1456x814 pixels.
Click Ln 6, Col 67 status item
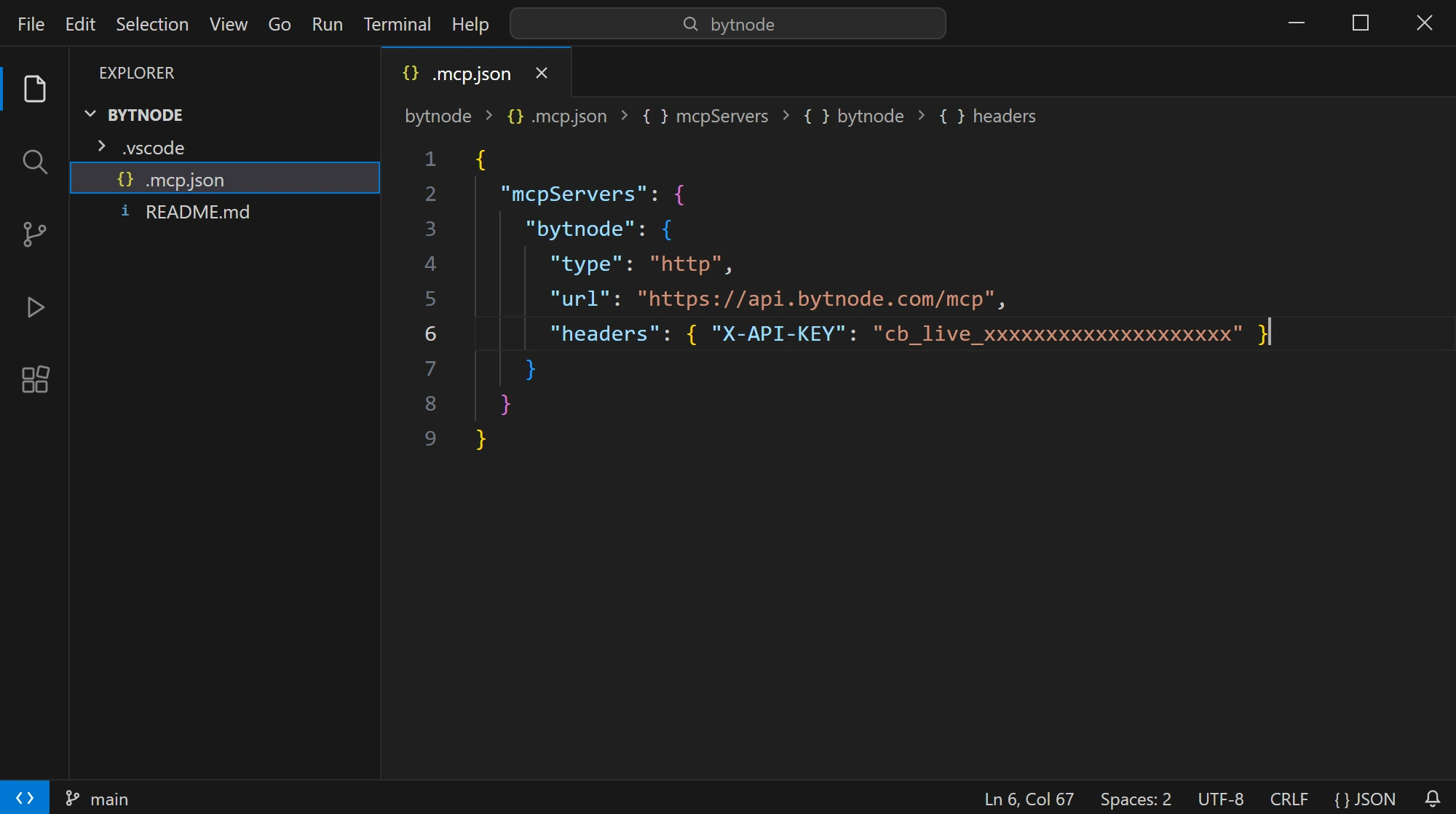click(x=1029, y=799)
